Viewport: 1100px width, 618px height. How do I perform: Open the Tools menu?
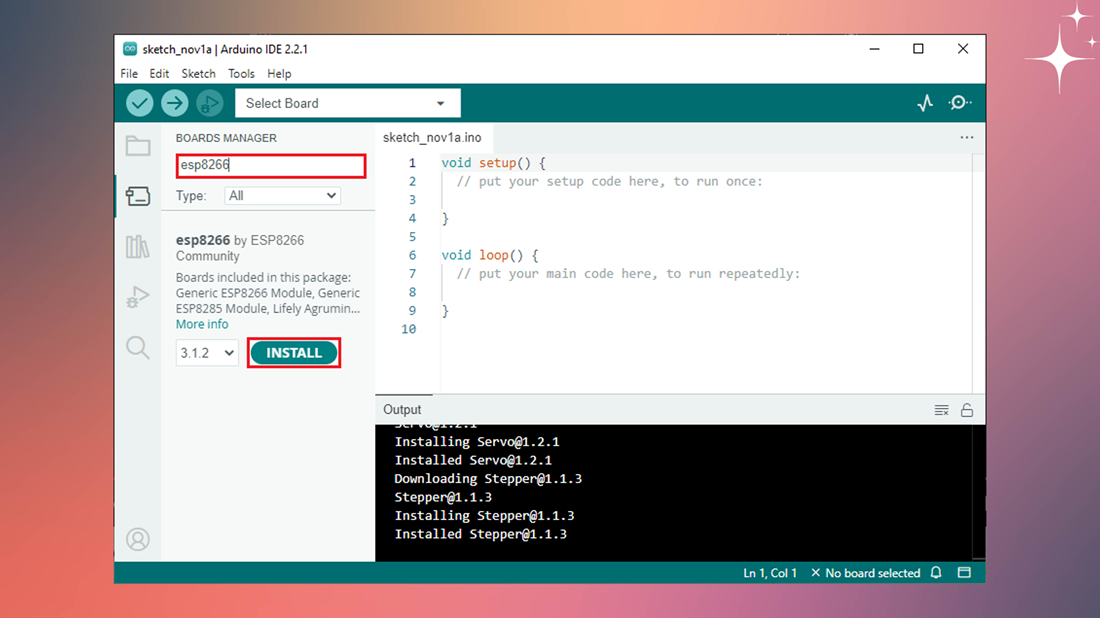click(241, 74)
